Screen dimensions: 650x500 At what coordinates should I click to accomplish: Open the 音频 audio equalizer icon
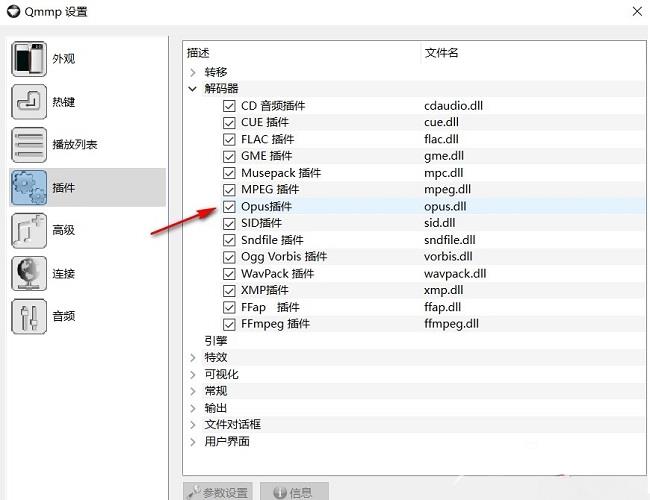click(x=29, y=316)
